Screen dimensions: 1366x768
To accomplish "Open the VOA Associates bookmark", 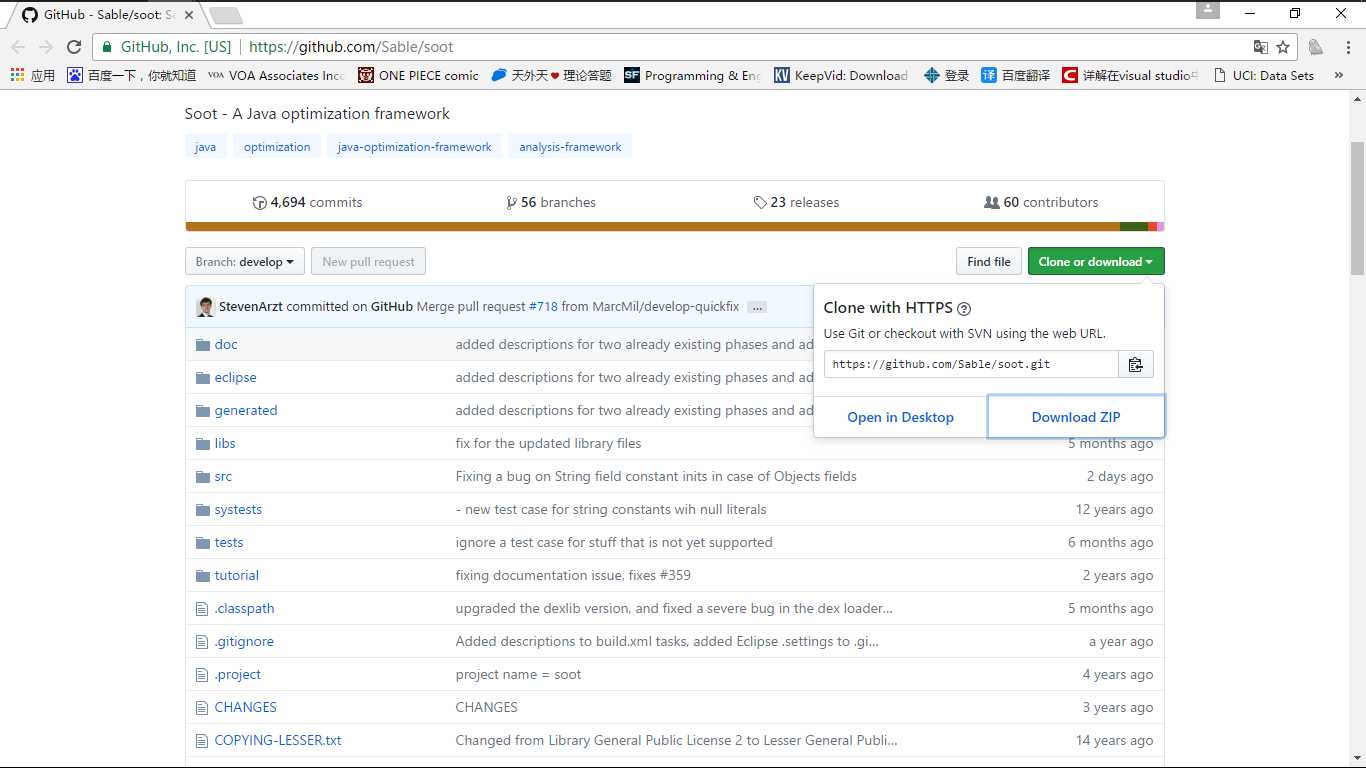I will click(x=276, y=75).
